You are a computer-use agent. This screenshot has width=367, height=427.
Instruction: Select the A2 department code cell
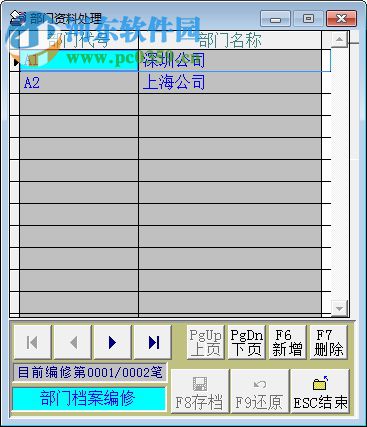(79, 83)
